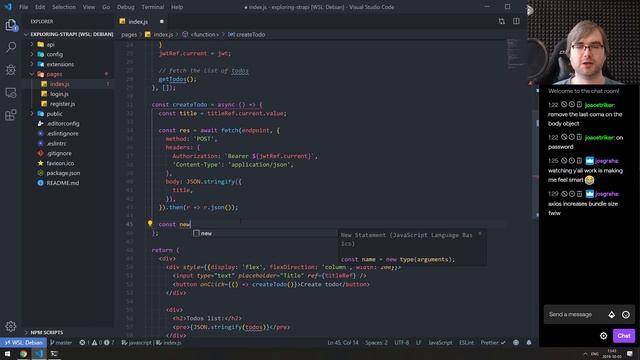640x360 pixels.
Task: Open chat settings gear icon
Action: [603, 336]
